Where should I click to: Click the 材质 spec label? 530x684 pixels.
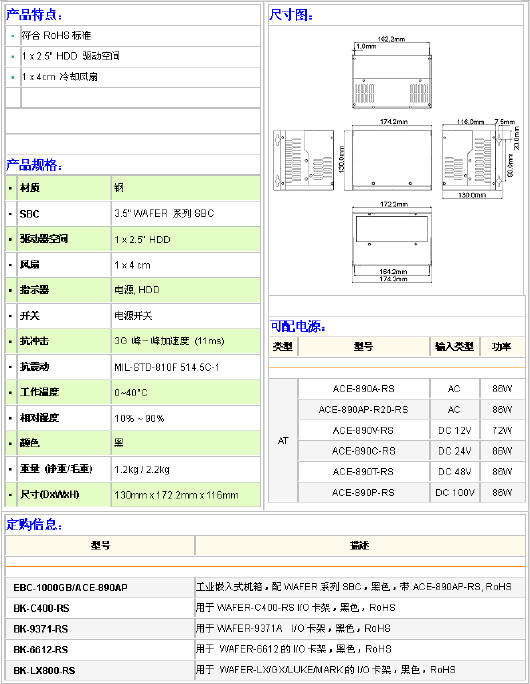(30, 188)
